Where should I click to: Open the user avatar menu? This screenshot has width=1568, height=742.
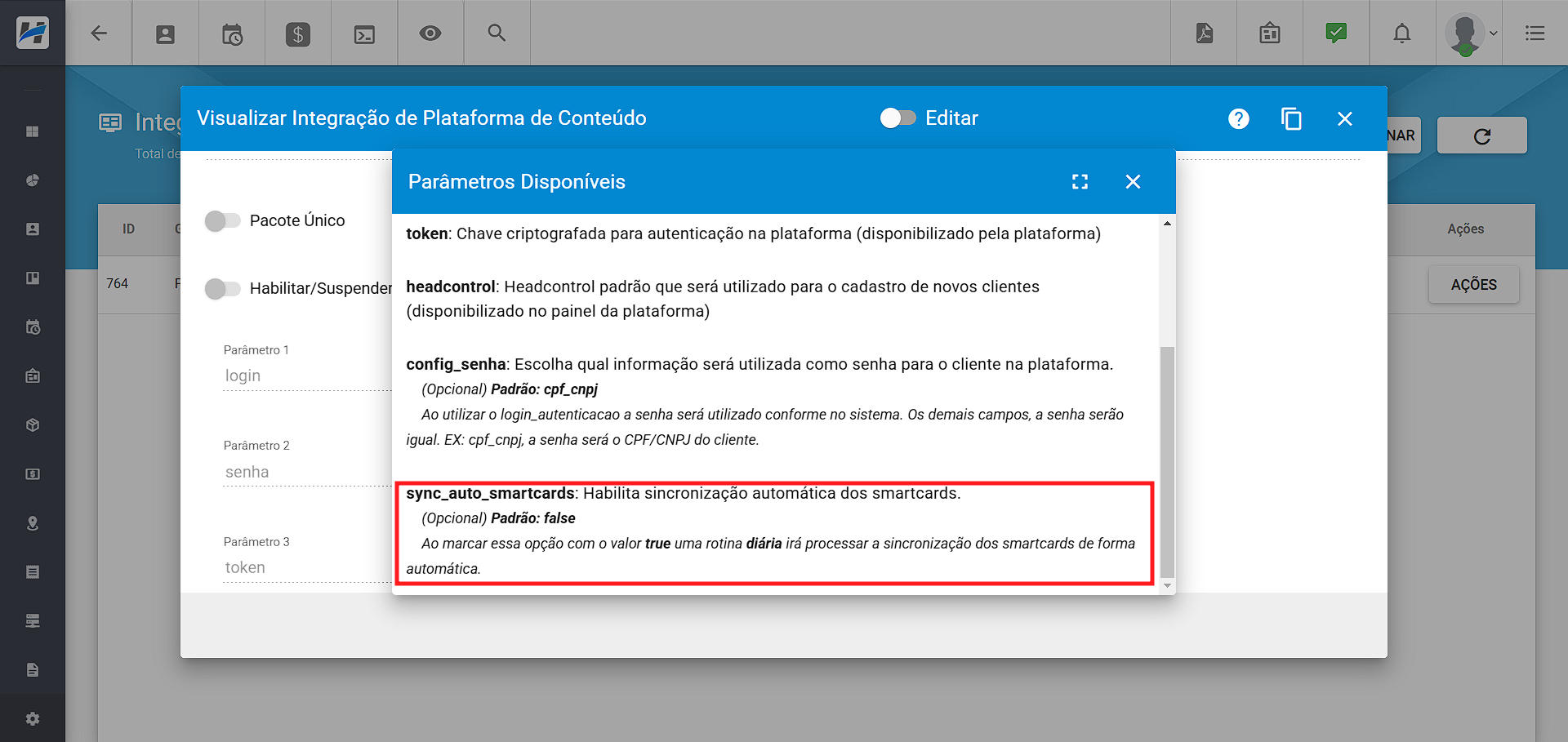pos(1470,34)
